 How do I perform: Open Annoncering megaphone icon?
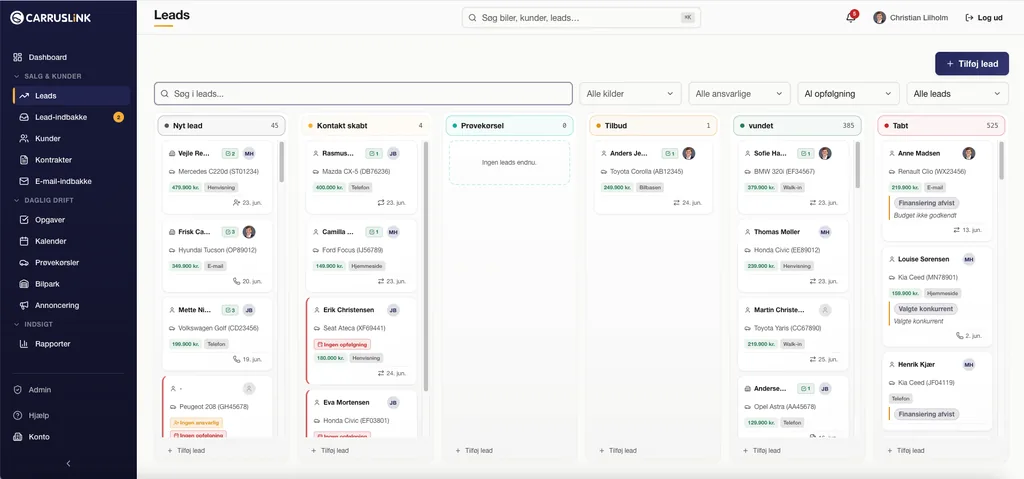point(24,305)
